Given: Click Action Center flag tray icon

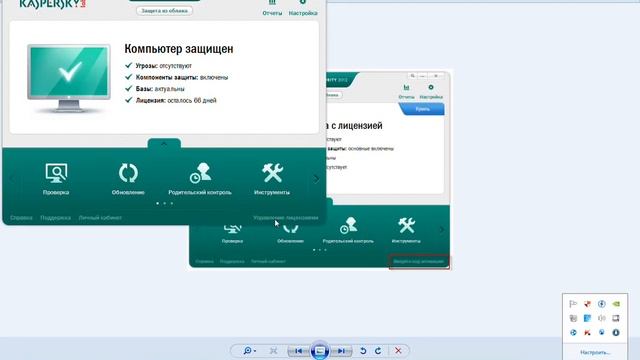Looking at the screenshot, I should point(573,304).
